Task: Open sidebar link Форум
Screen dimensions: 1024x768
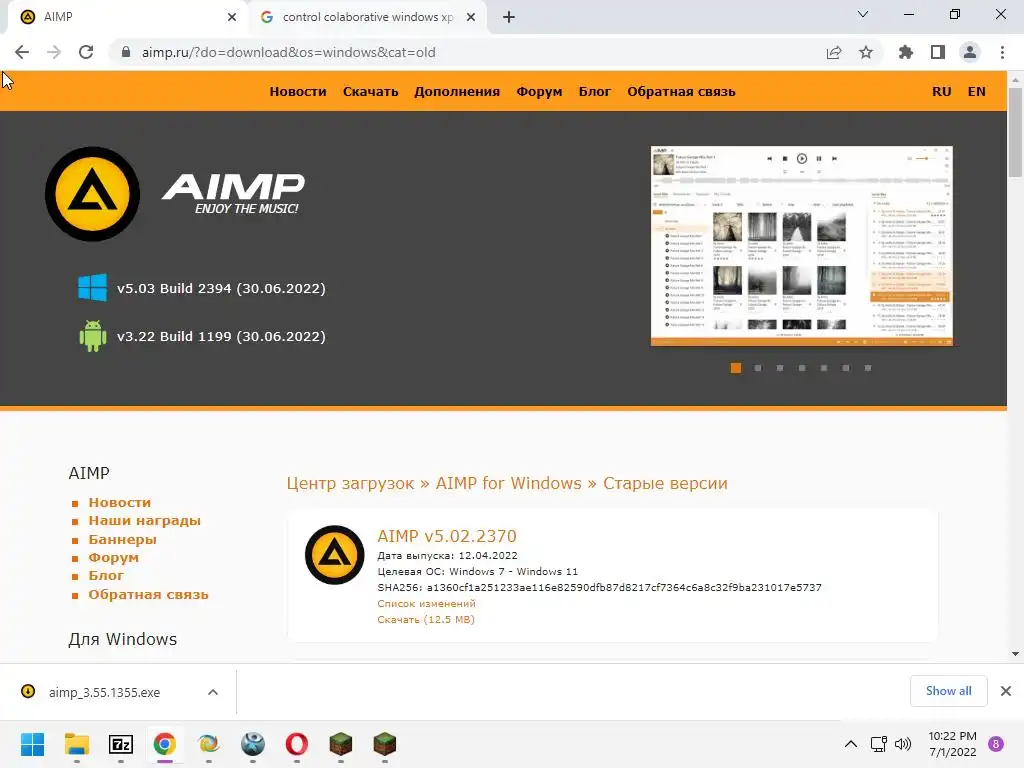Action: [x=114, y=557]
